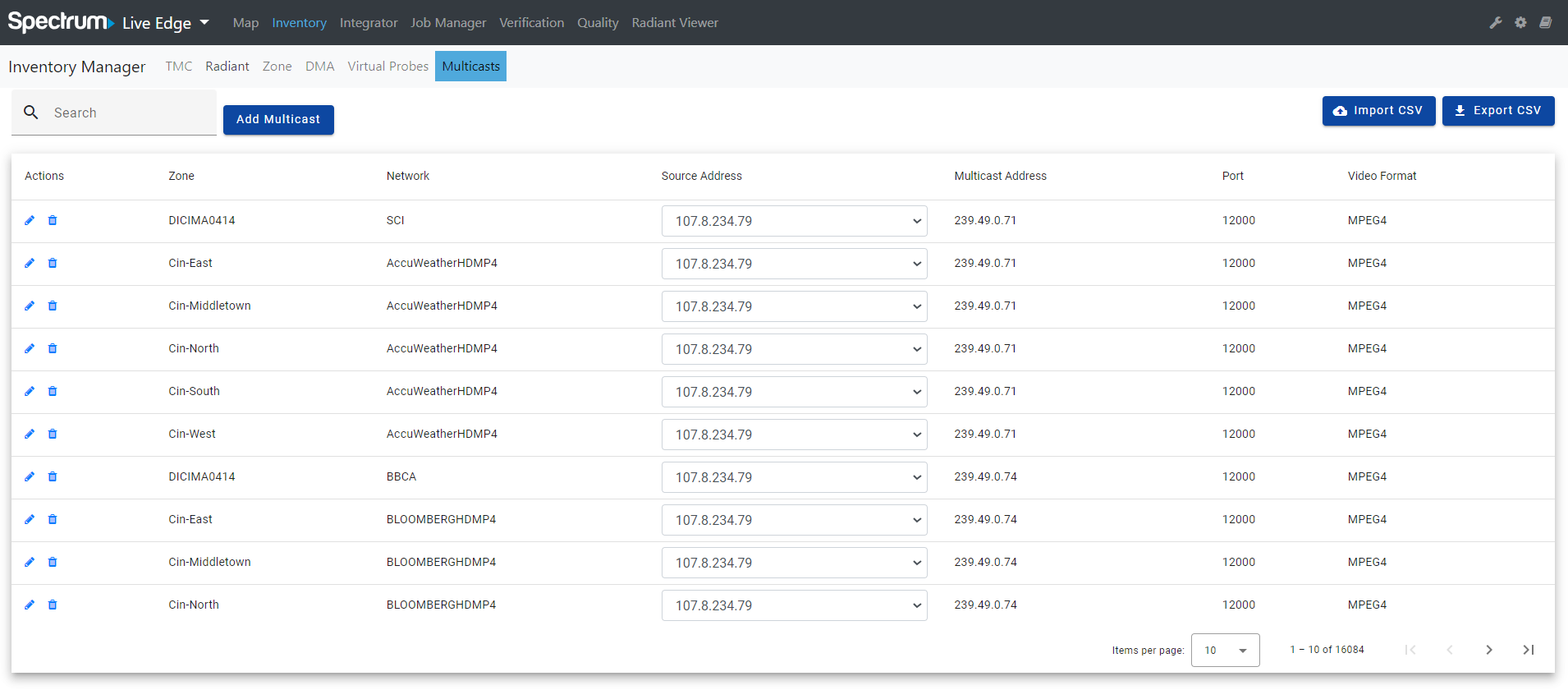Click the Spectrum logo
1568x690 pixels.
click(x=60, y=22)
